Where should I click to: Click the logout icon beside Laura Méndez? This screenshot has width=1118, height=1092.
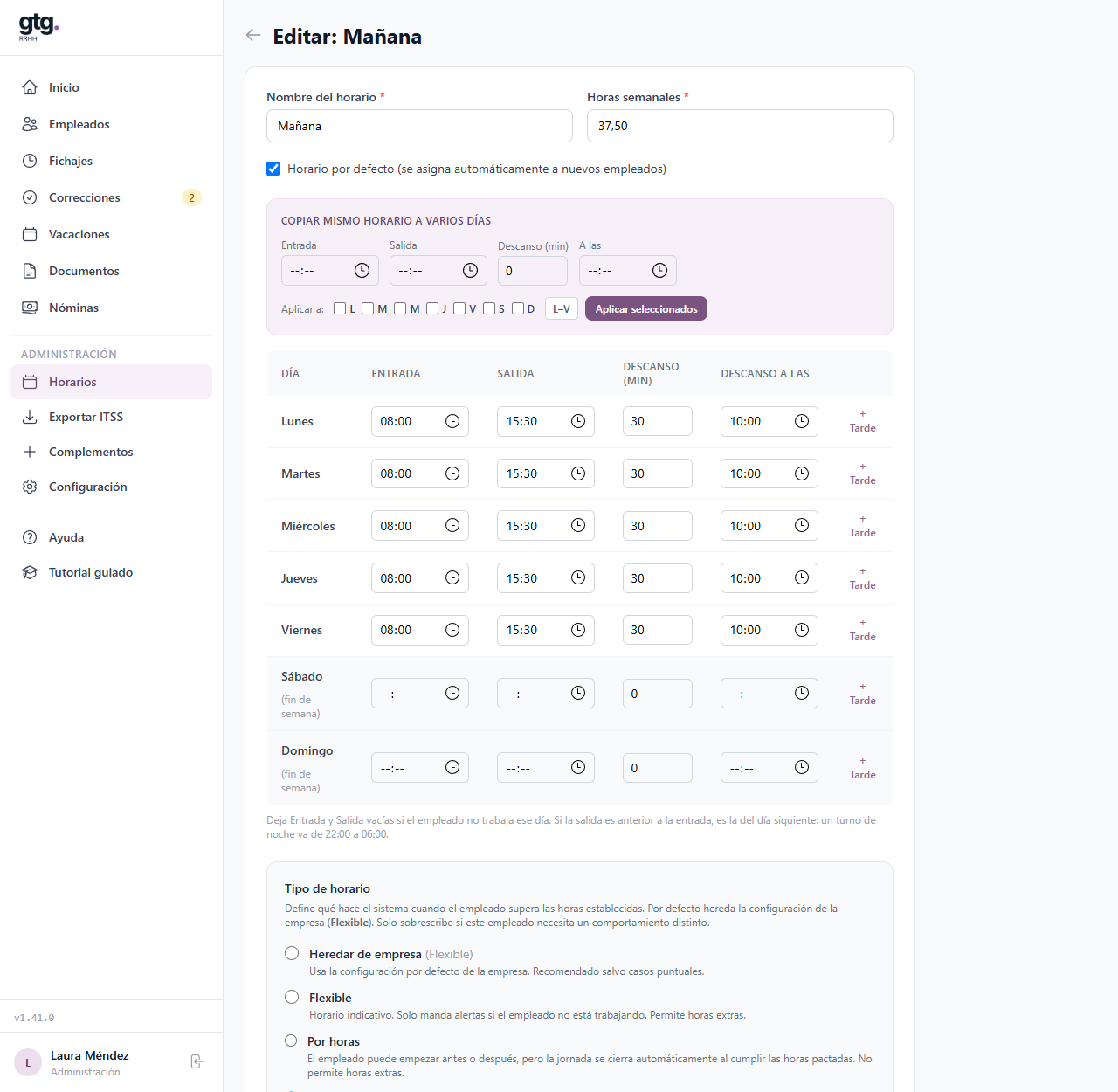(x=197, y=1061)
